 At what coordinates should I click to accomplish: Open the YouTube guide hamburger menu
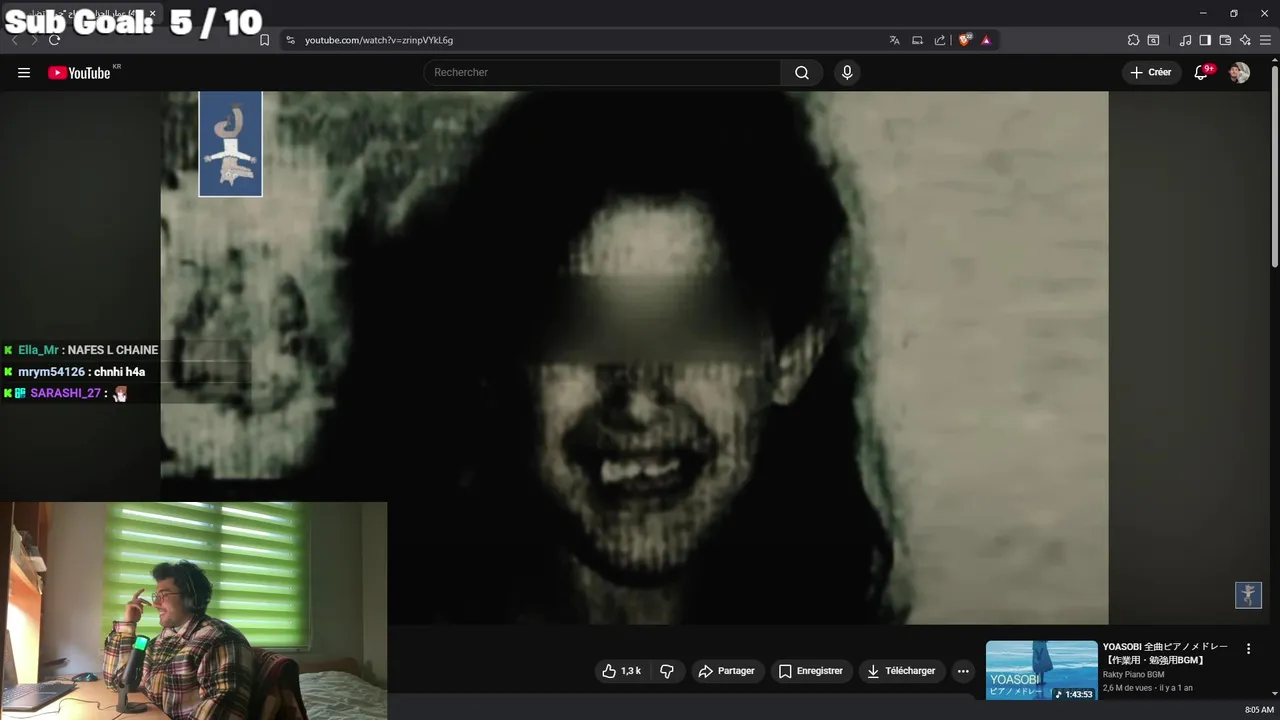click(x=24, y=72)
